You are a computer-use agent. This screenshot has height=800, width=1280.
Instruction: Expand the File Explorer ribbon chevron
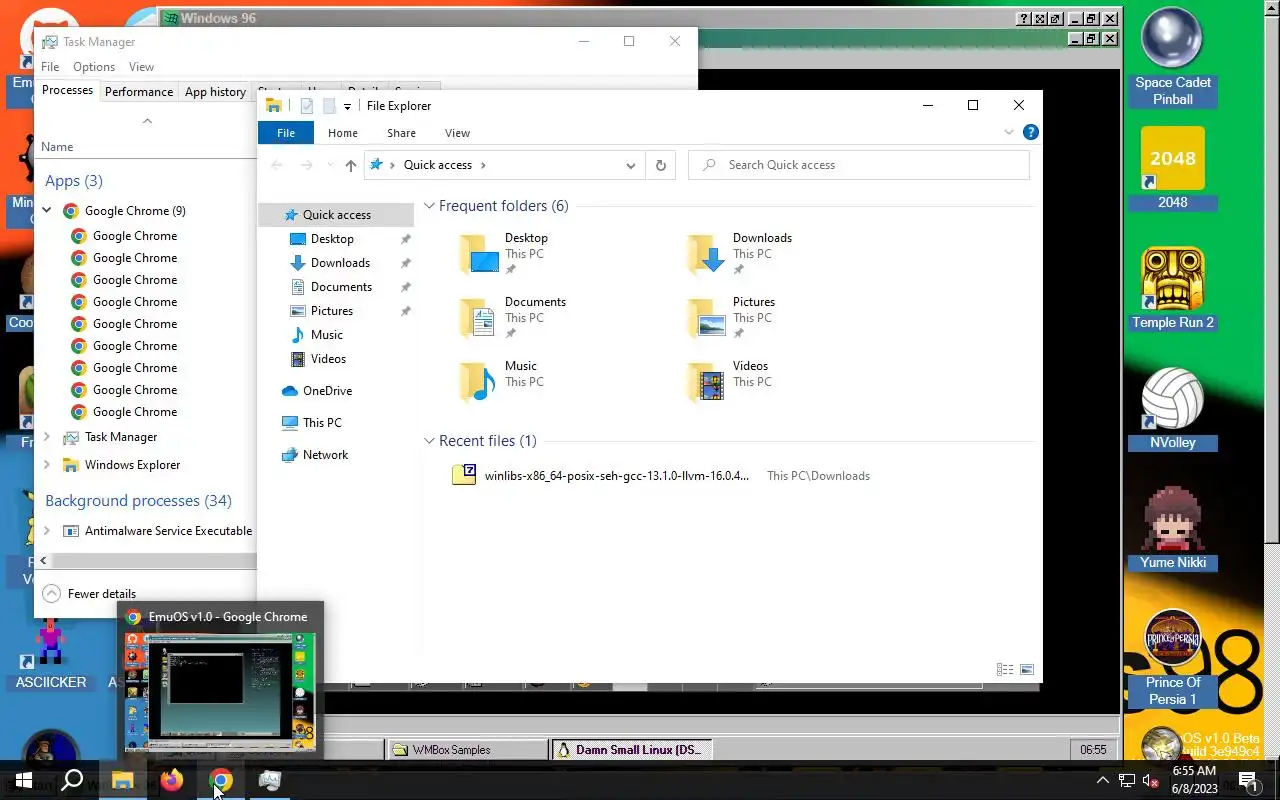point(1009,132)
